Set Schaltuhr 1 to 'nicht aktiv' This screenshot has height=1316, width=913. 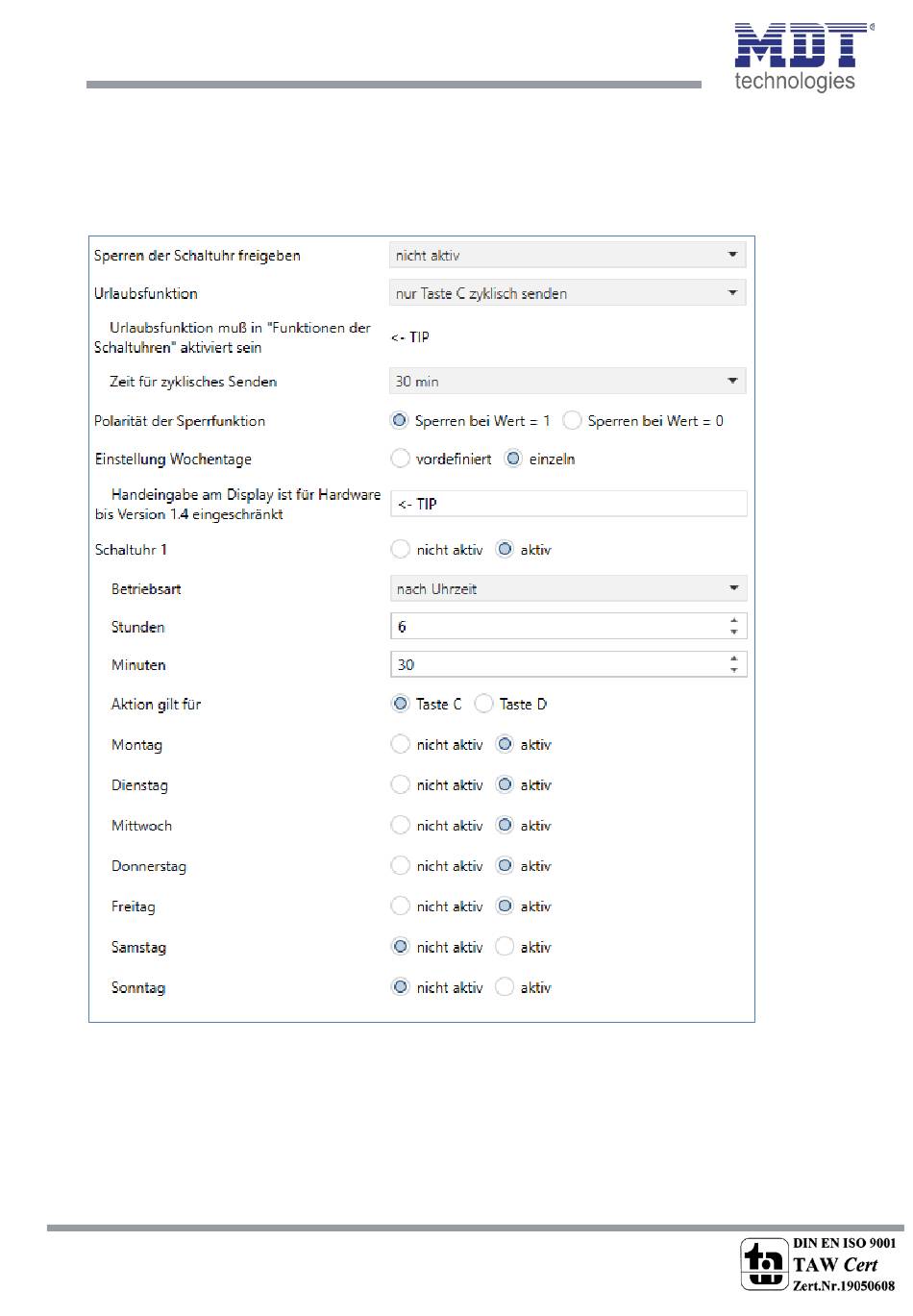coord(401,549)
